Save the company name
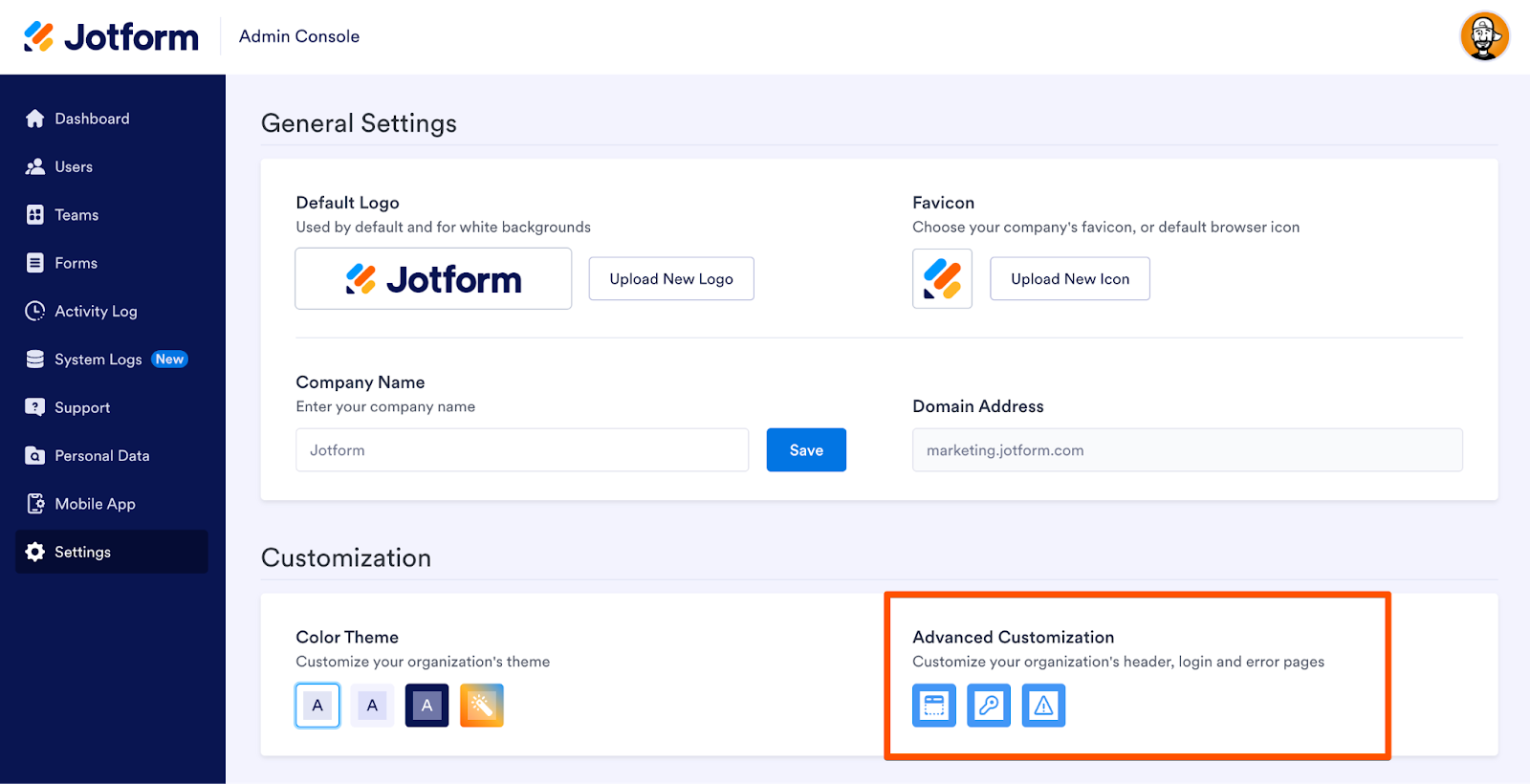Viewport: 1530px width, 784px height. click(x=806, y=450)
